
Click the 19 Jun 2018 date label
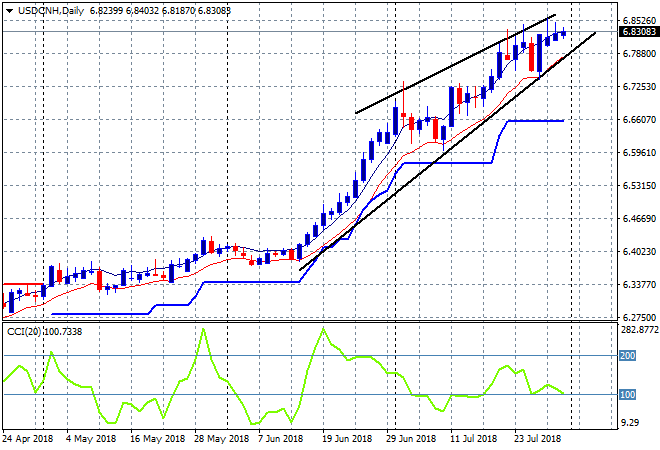click(x=344, y=438)
